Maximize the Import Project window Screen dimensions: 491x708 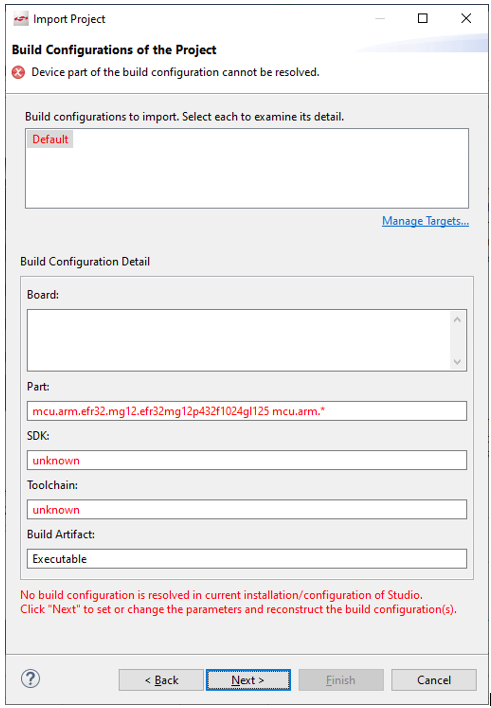(422, 18)
